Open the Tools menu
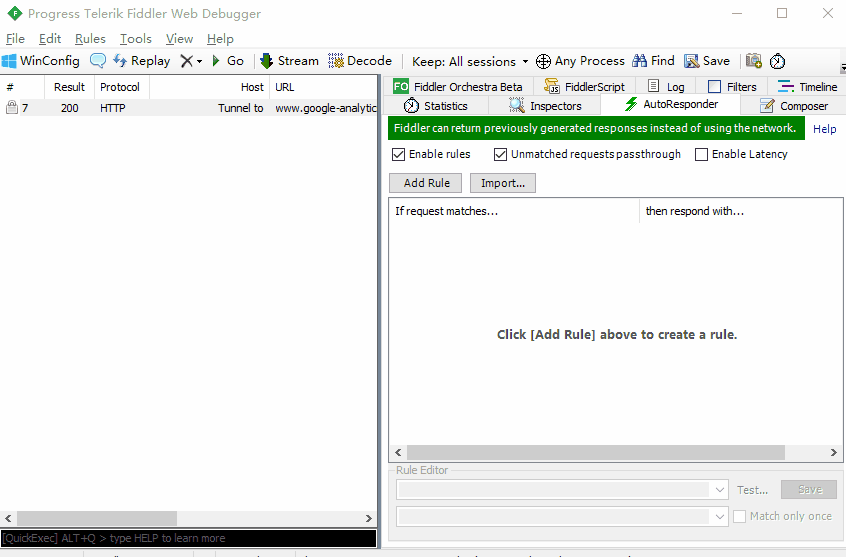 (135, 39)
